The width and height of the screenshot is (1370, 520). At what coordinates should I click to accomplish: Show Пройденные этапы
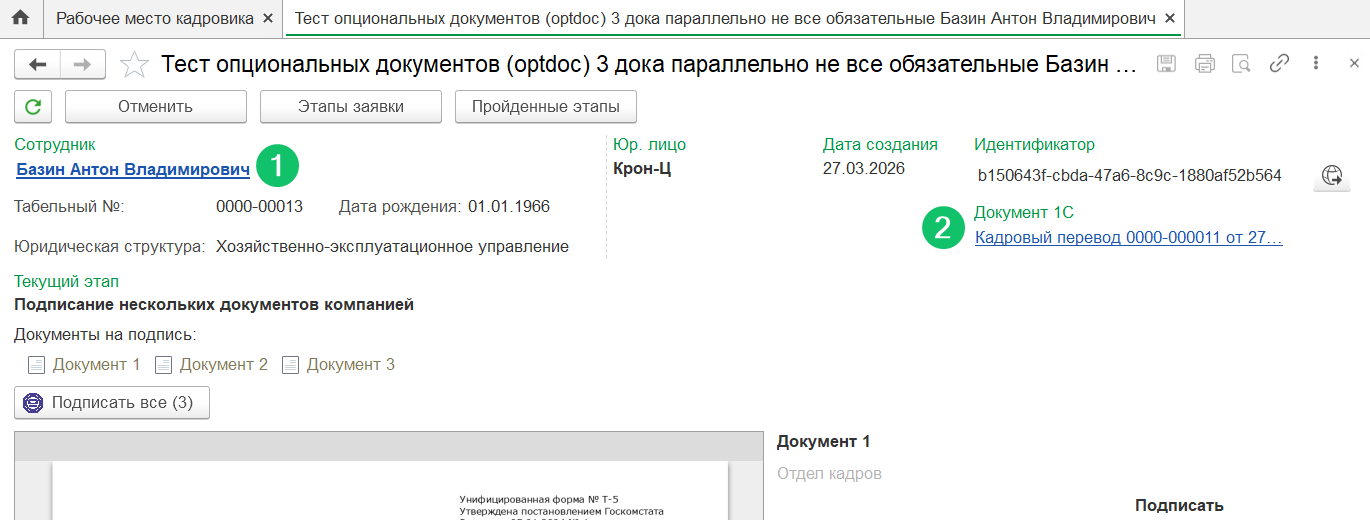tap(546, 106)
